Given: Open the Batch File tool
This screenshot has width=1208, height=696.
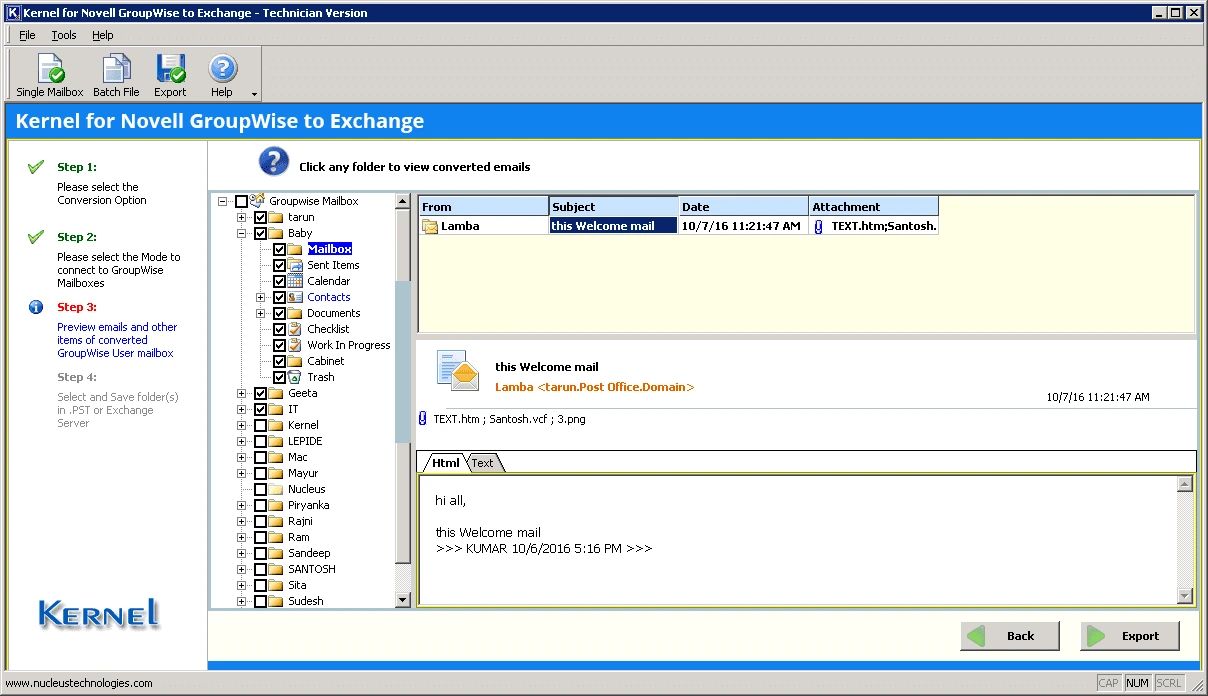Looking at the screenshot, I should (116, 70).
